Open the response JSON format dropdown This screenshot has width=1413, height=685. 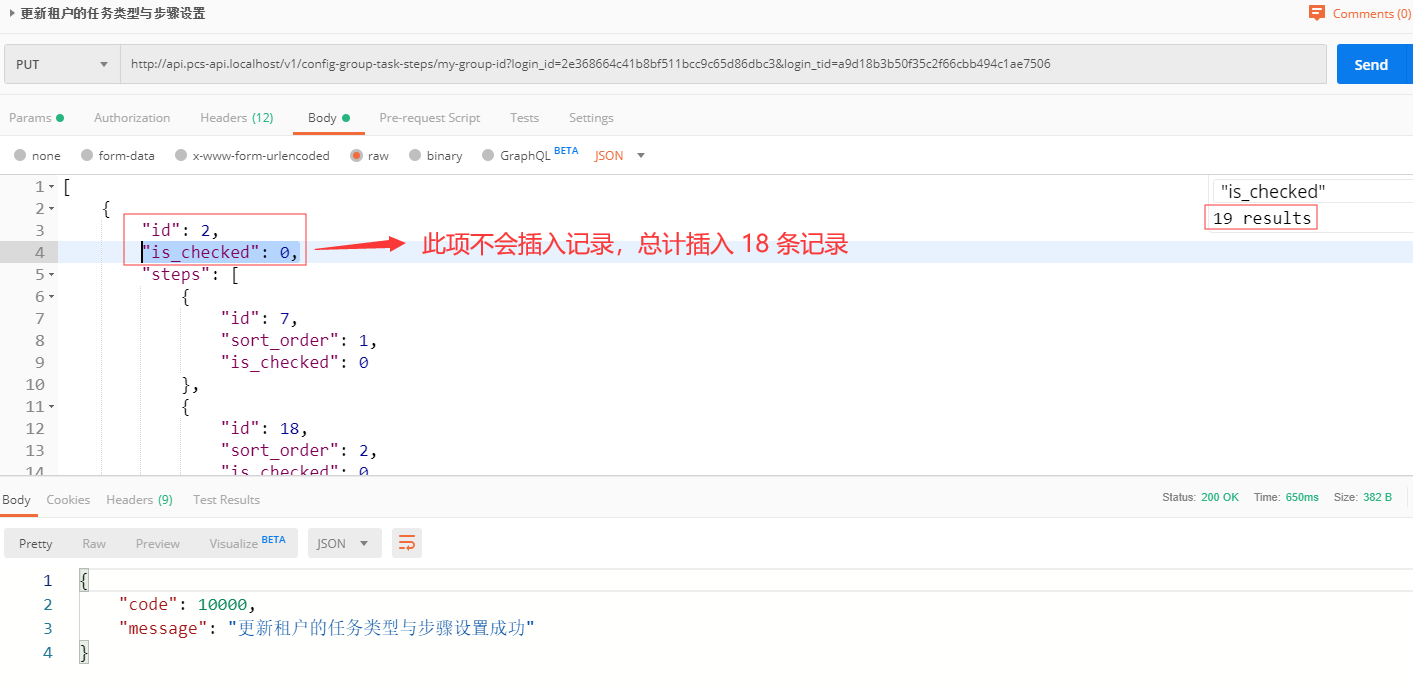pyautogui.click(x=344, y=543)
